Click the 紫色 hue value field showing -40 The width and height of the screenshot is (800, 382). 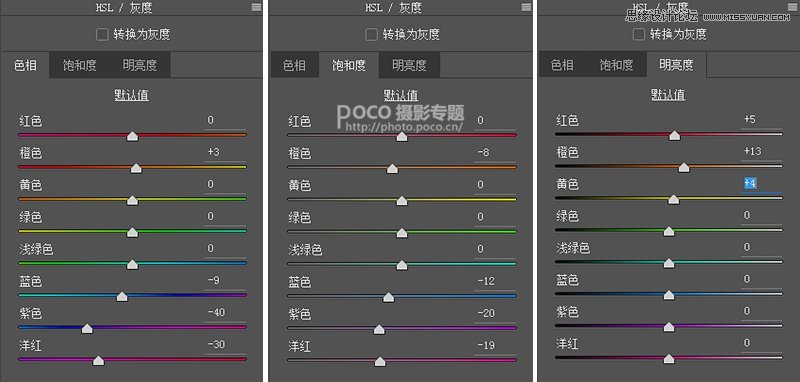(225, 313)
